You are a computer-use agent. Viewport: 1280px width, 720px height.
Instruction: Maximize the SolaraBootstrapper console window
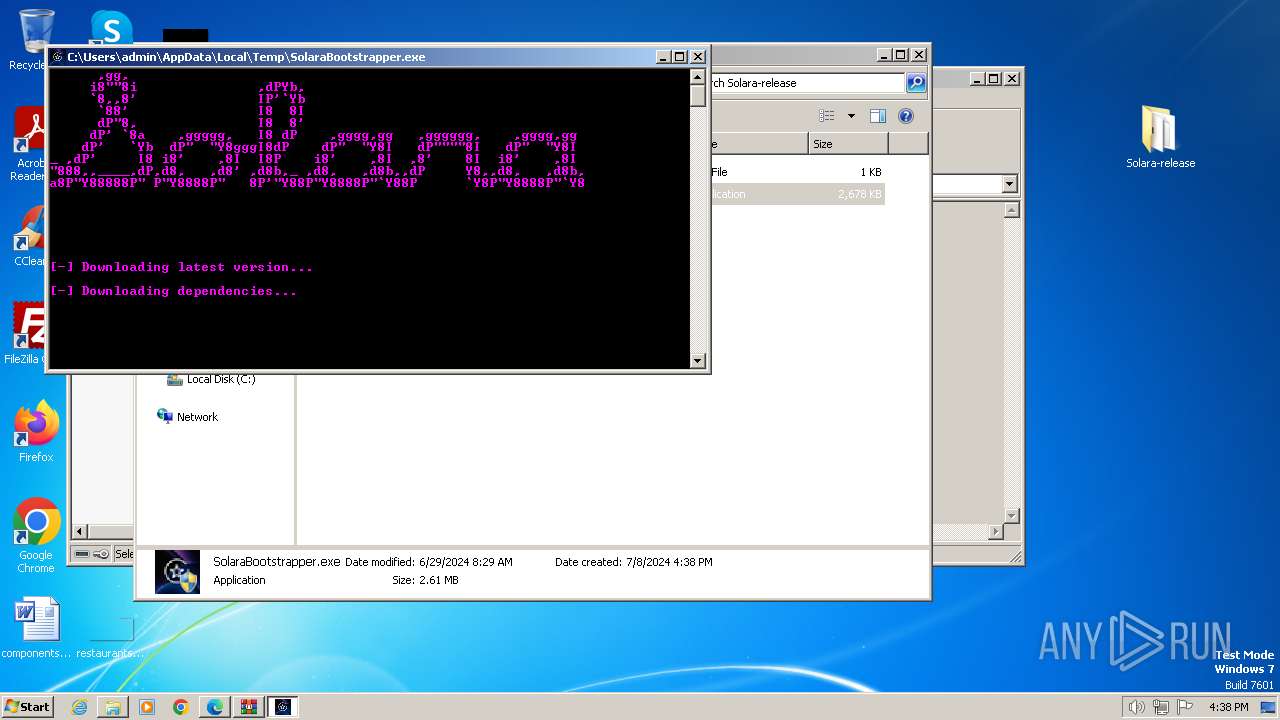pyautogui.click(x=680, y=57)
